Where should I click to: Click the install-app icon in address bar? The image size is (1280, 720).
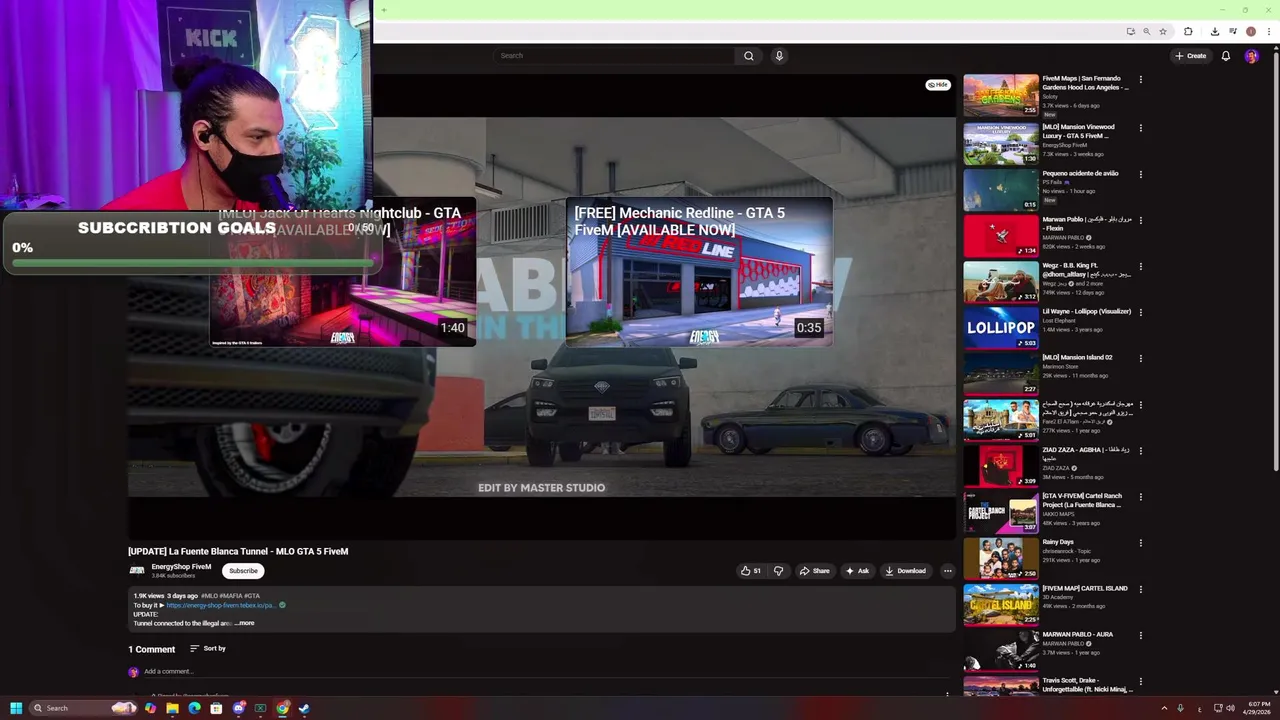click(x=1130, y=32)
